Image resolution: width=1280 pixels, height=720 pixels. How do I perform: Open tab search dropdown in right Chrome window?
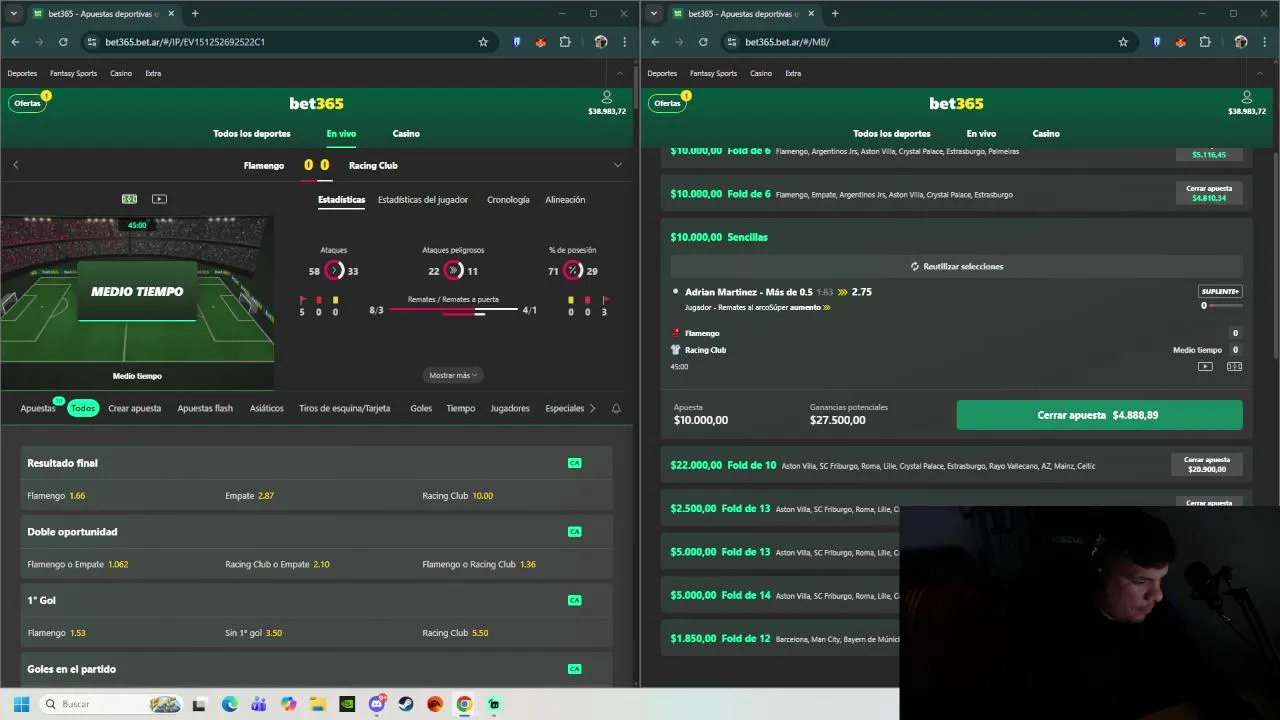(653, 13)
